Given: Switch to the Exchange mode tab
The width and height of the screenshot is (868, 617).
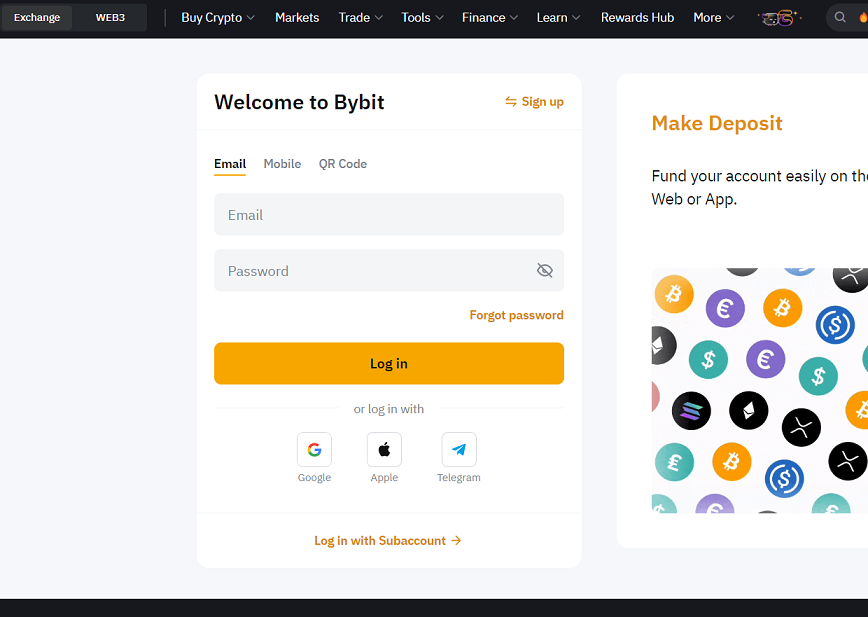Looking at the screenshot, I should pos(37,18).
